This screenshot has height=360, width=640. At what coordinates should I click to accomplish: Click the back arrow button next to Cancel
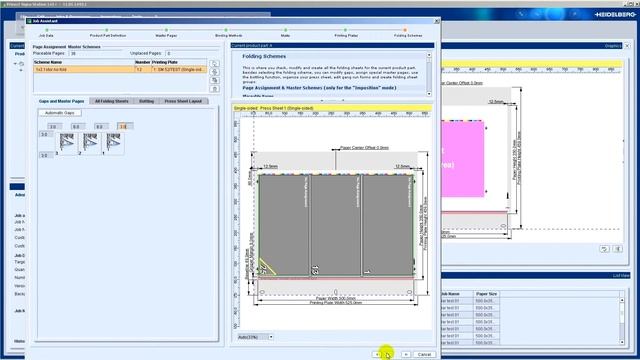point(377,354)
